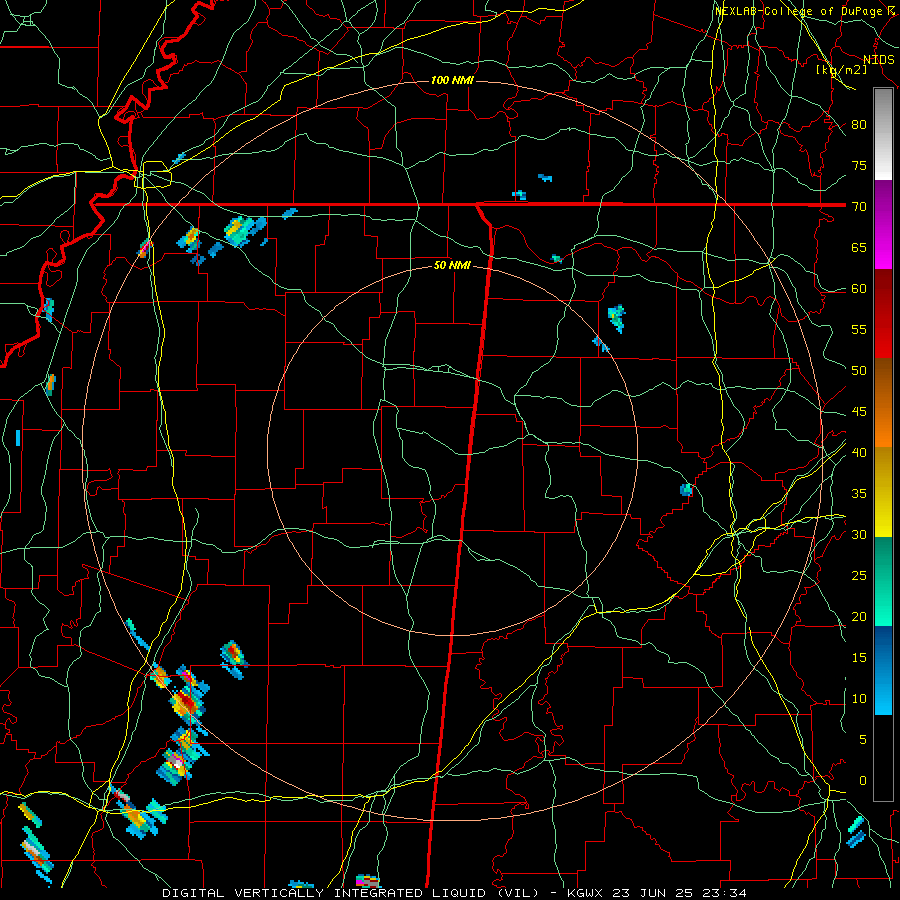This screenshot has height=900, width=900.
Task: Click the "NEXLAB-College of DuPage" credit text
Action: (799, 11)
